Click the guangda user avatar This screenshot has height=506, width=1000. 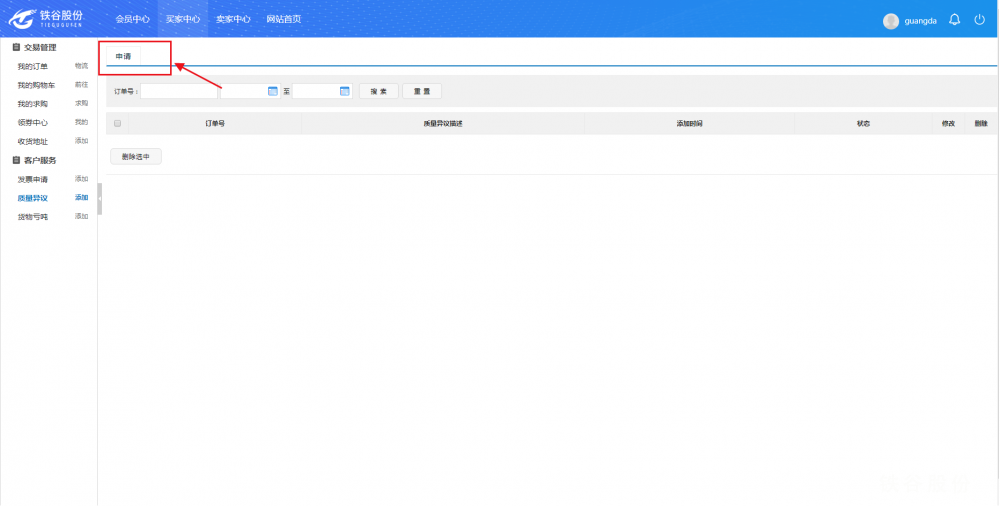point(891,21)
